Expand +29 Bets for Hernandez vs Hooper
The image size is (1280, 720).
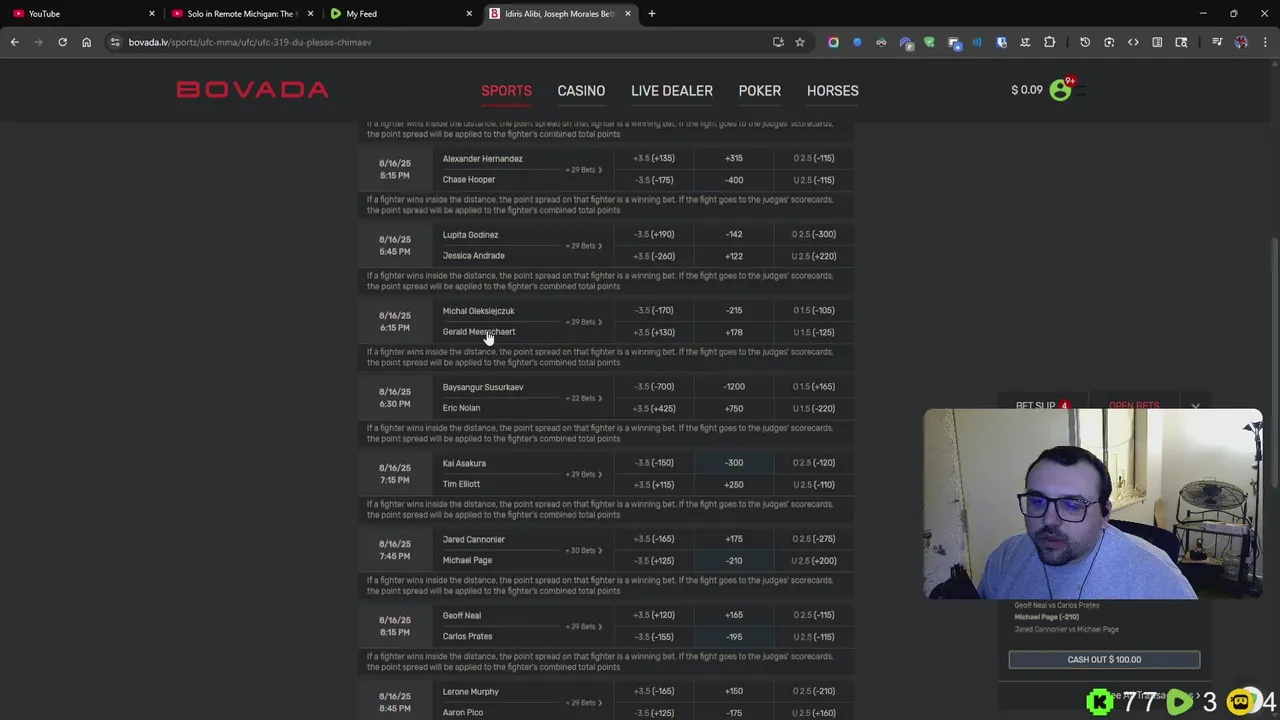pyautogui.click(x=584, y=170)
